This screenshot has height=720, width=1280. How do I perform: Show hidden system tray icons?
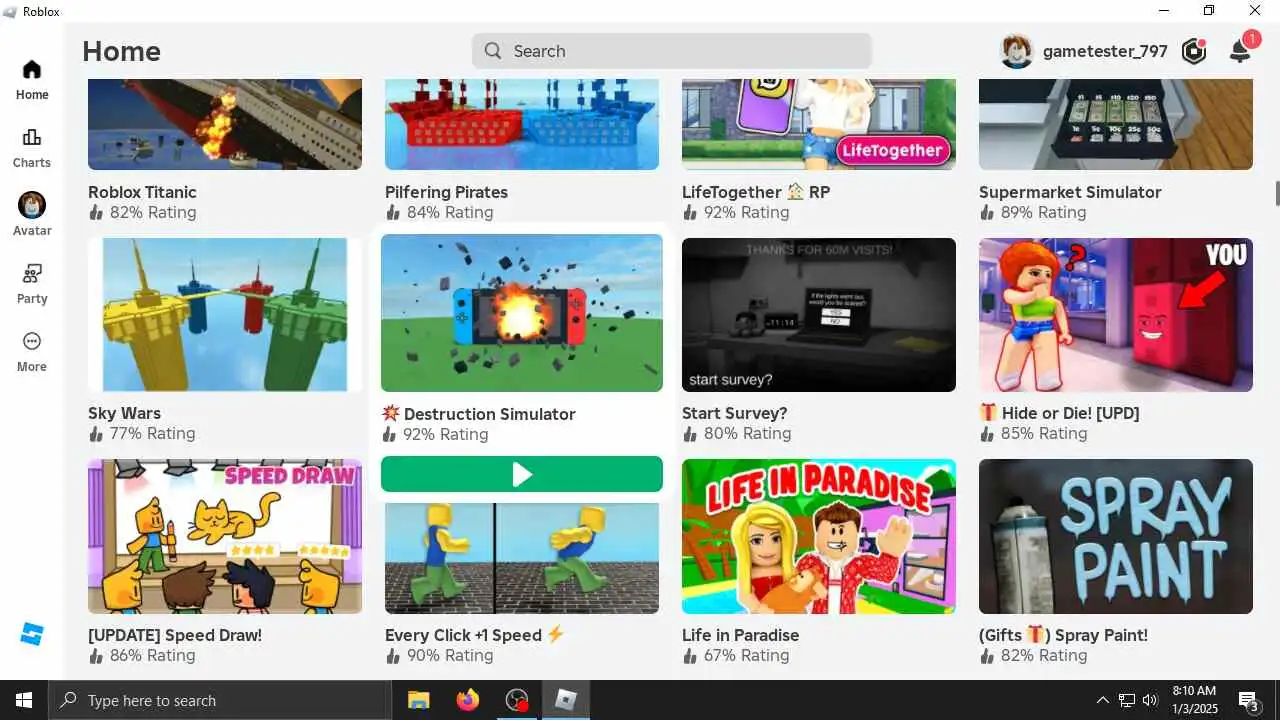pos(1103,700)
